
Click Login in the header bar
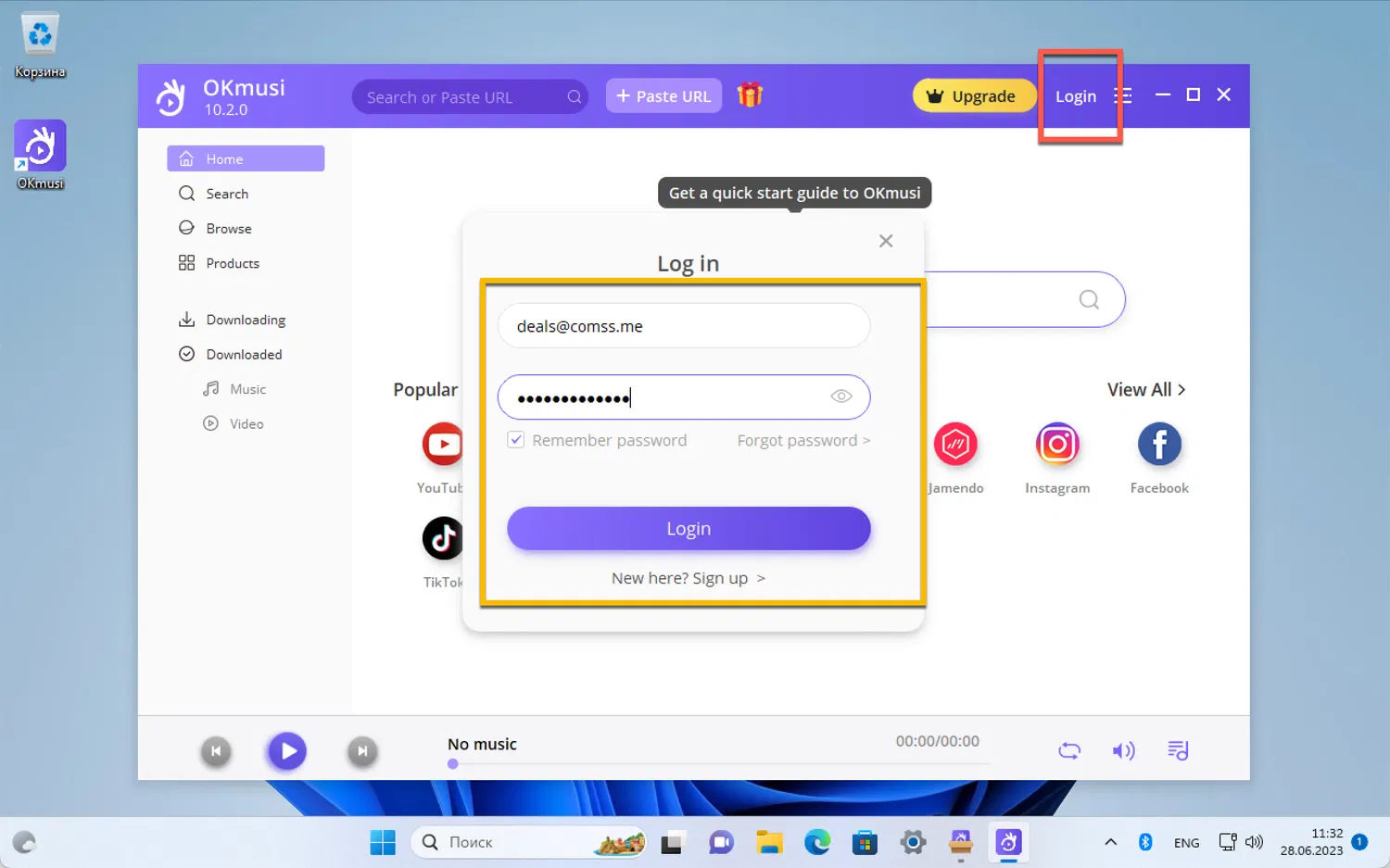click(1076, 96)
